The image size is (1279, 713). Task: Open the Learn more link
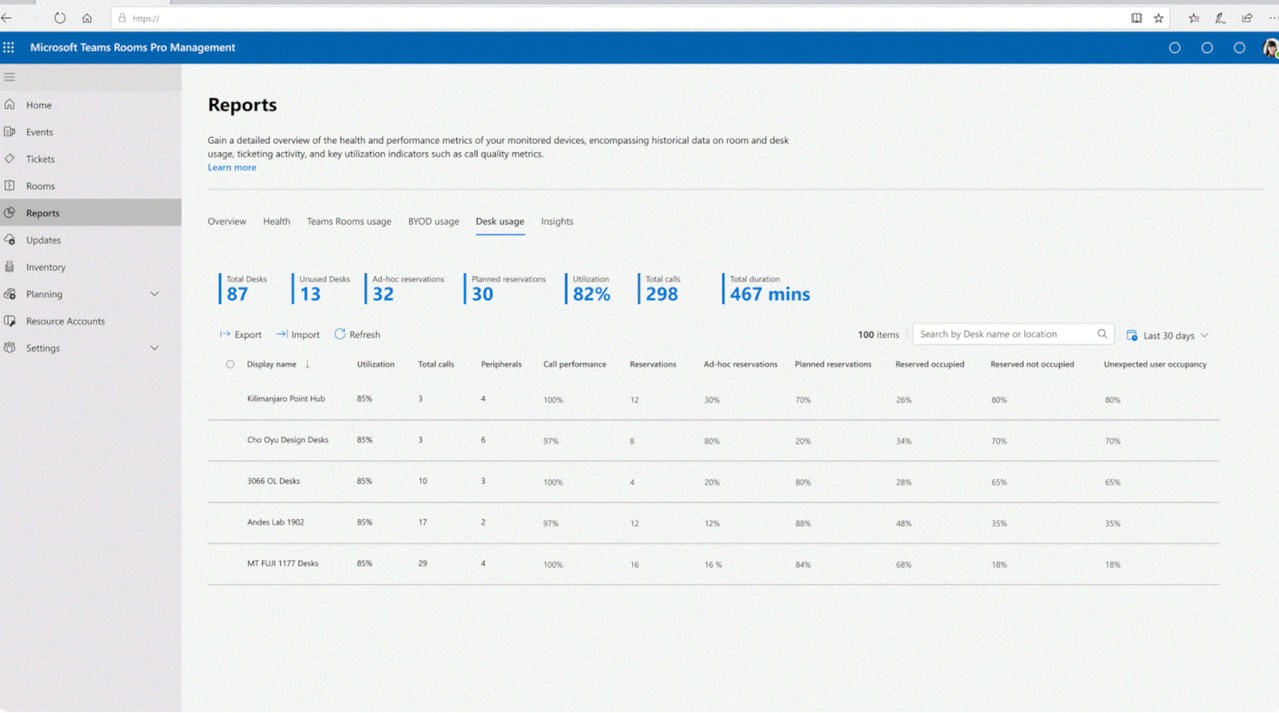click(x=232, y=167)
